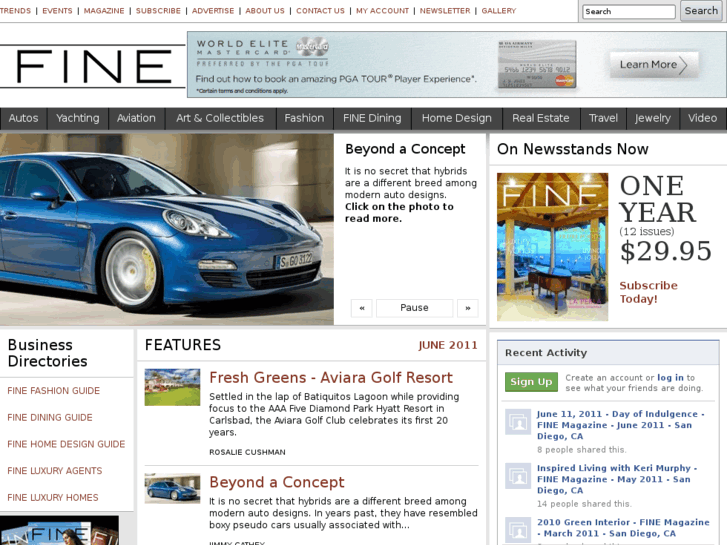
Task: Pause the featured slideshow
Action: [x=415, y=308]
